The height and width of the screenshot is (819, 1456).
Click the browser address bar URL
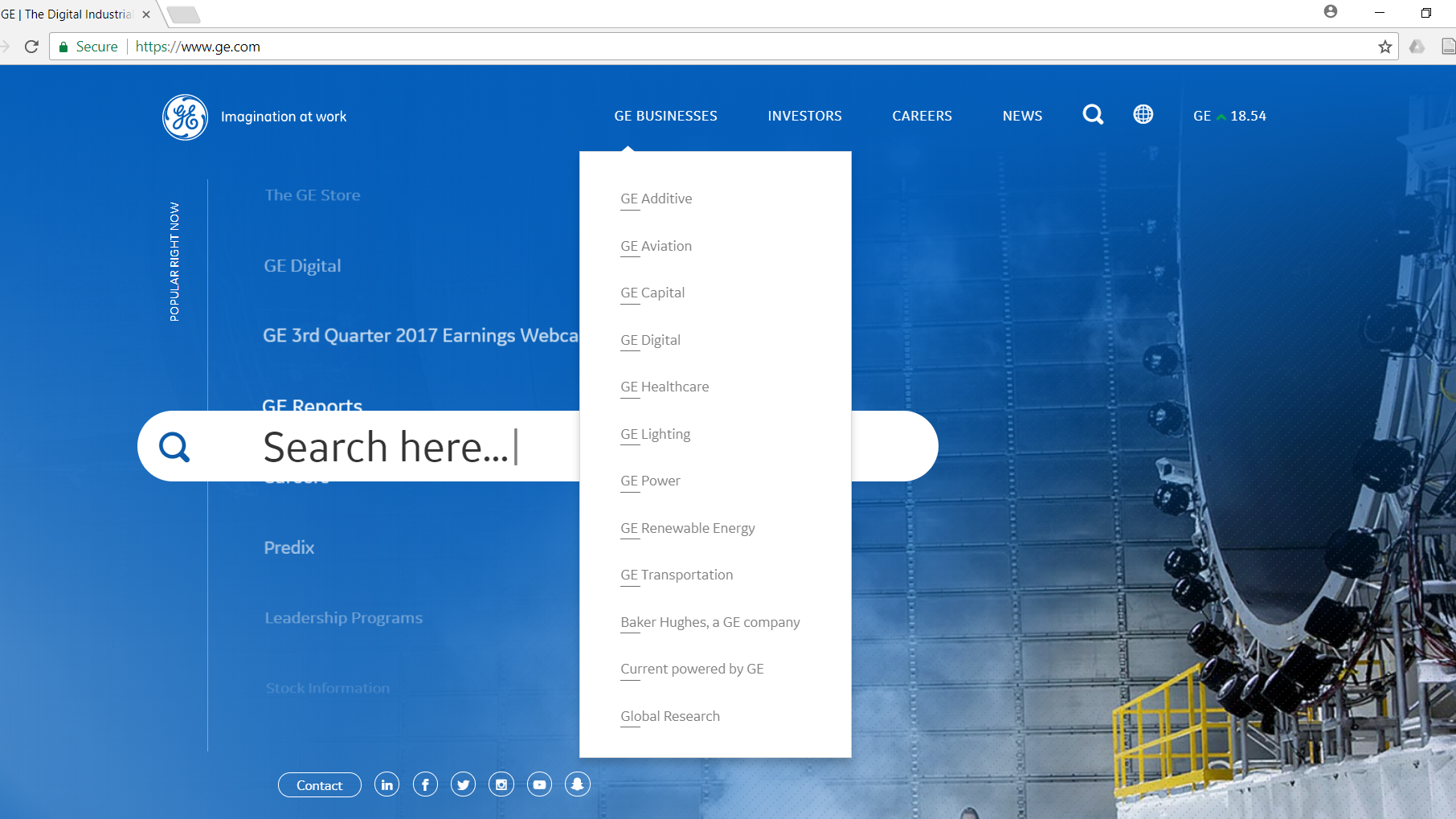(198, 47)
